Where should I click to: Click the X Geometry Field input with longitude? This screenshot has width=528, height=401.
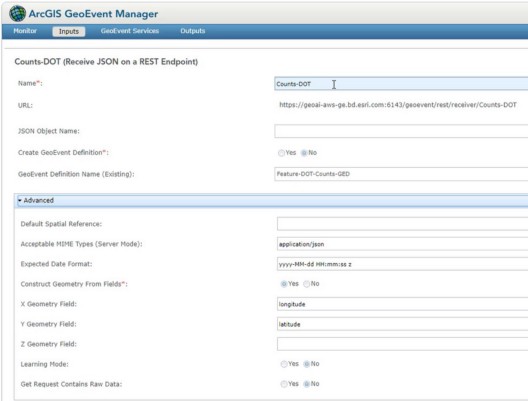402,304
